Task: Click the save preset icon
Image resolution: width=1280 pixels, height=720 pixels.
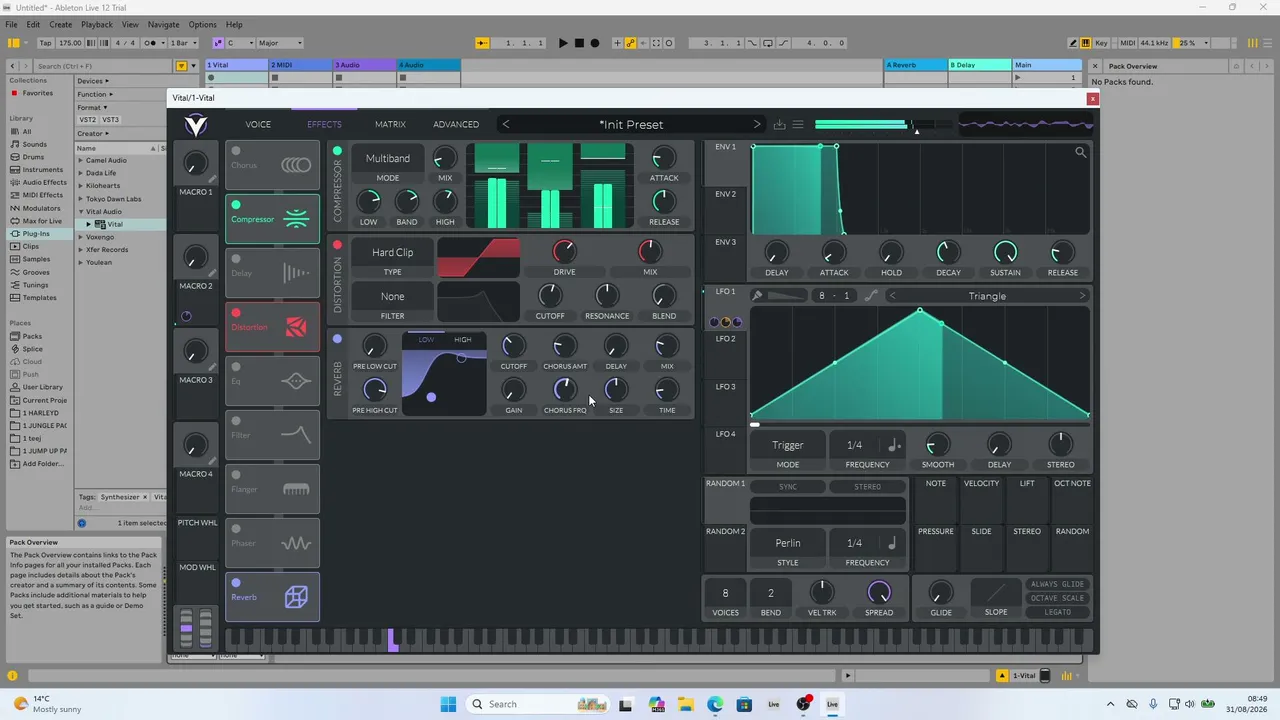Action: pos(779,124)
